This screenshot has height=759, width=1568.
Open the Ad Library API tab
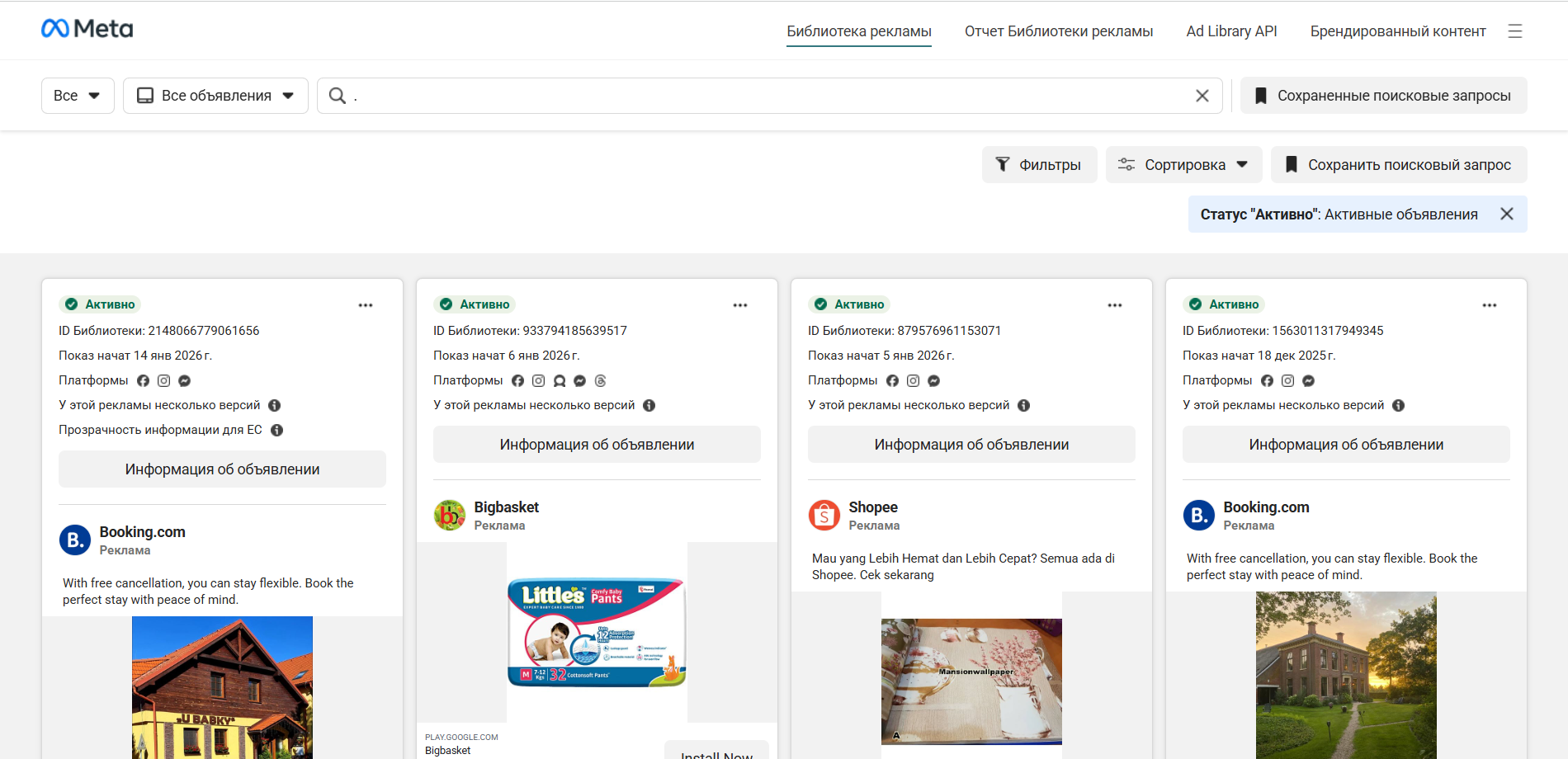point(1230,31)
